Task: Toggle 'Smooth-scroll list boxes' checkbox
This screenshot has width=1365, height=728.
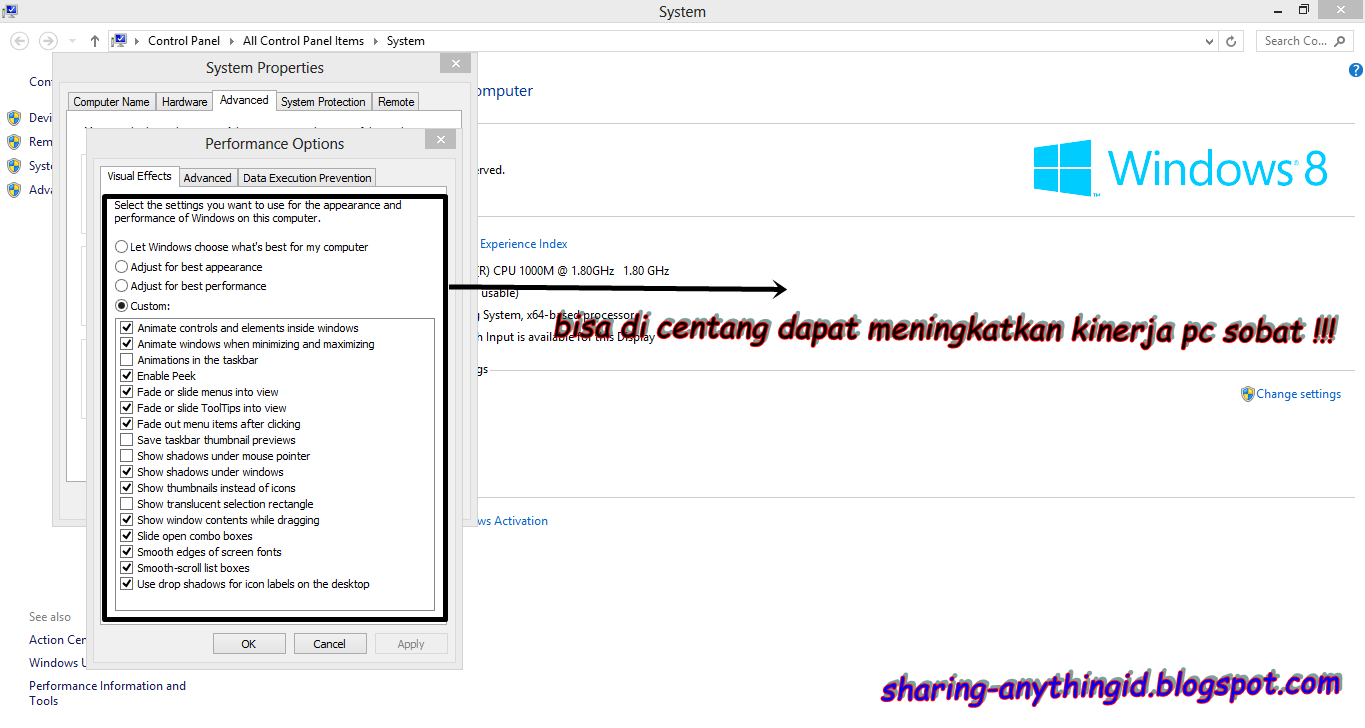Action: click(x=126, y=568)
